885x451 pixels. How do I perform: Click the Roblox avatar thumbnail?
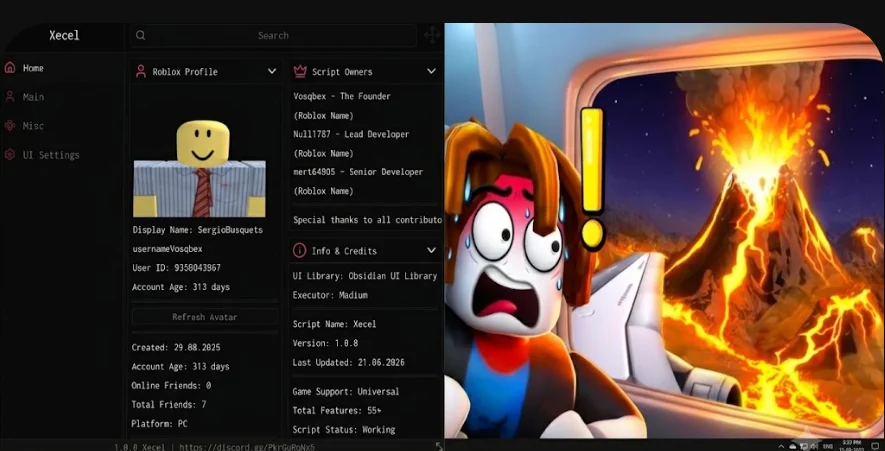(199, 168)
